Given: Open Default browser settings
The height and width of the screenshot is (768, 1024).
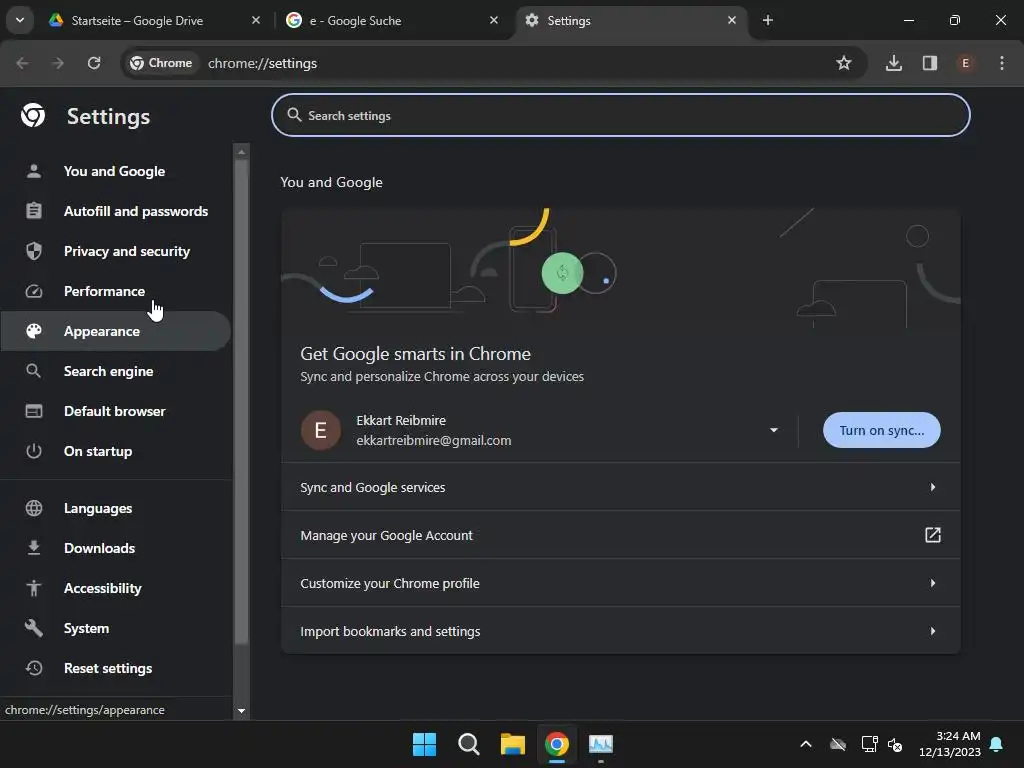Looking at the screenshot, I should point(115,411).
